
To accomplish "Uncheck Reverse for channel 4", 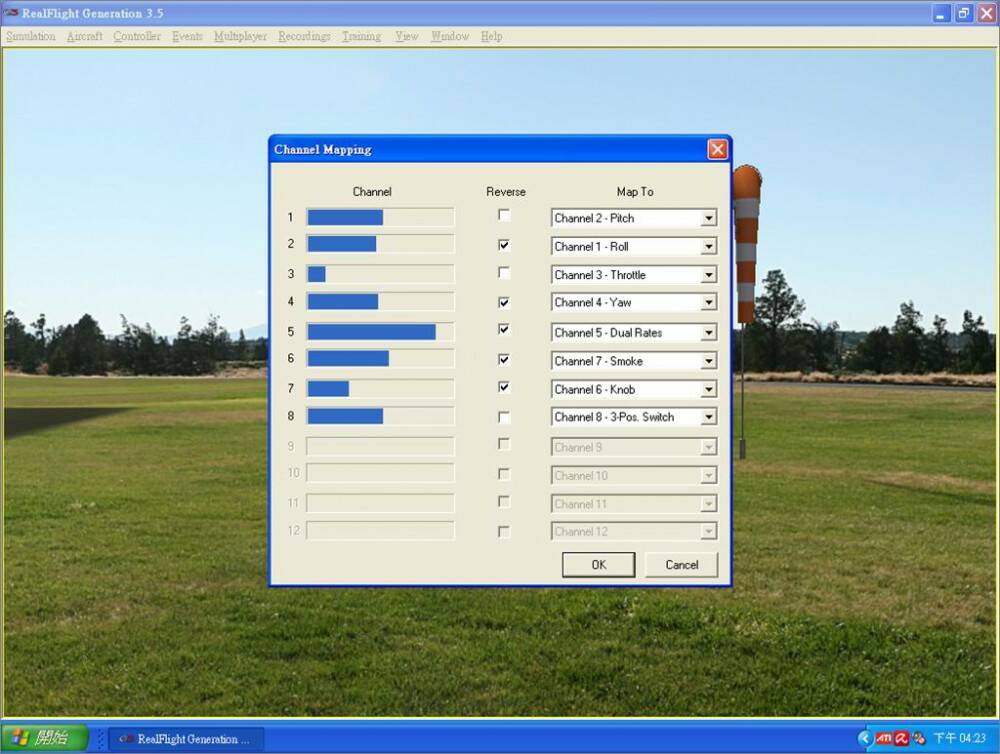I will (x=504, y=302).
